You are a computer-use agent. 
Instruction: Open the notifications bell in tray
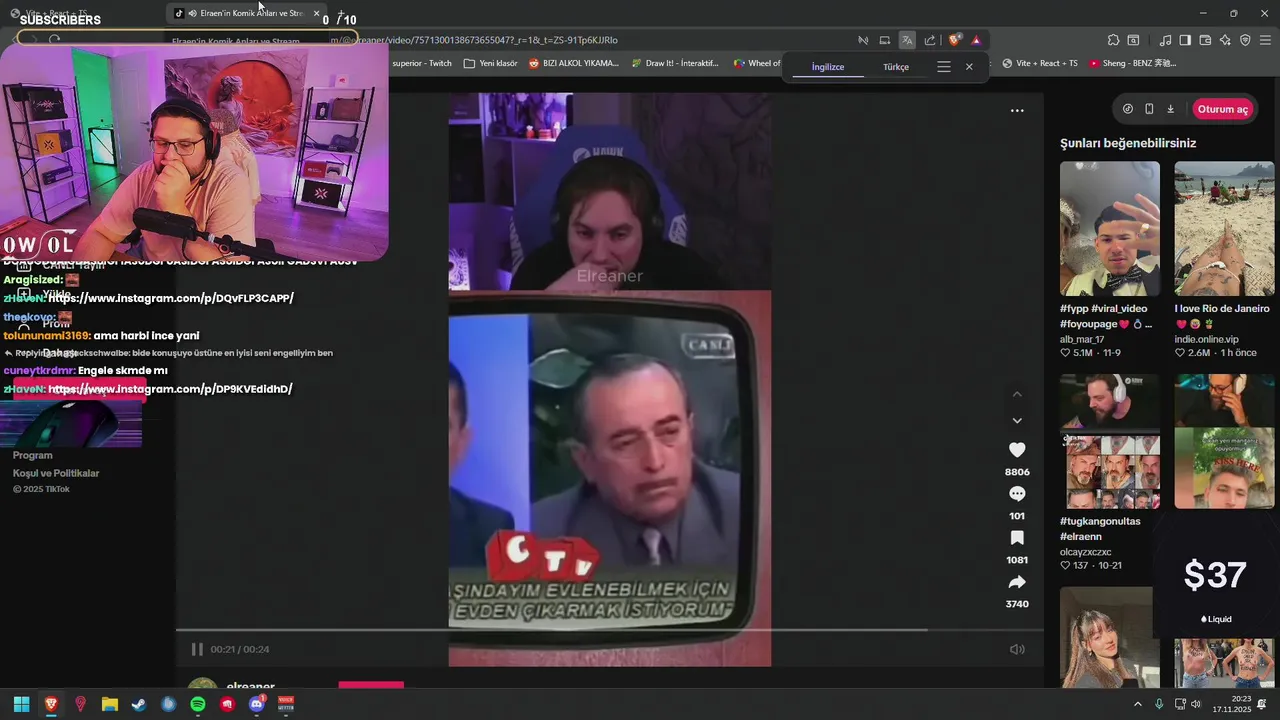(1262, 704)
